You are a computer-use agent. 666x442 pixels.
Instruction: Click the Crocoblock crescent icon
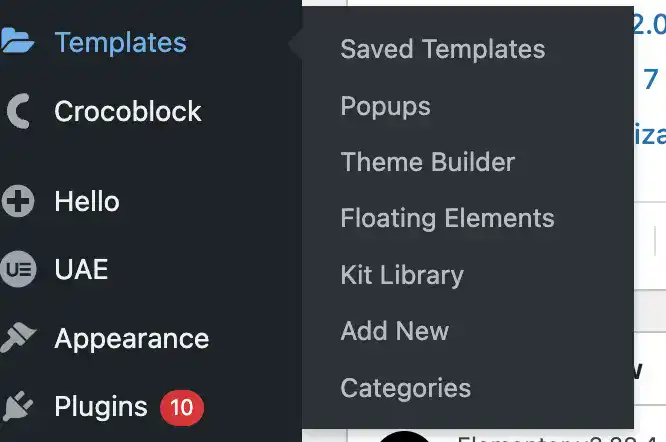19,111
